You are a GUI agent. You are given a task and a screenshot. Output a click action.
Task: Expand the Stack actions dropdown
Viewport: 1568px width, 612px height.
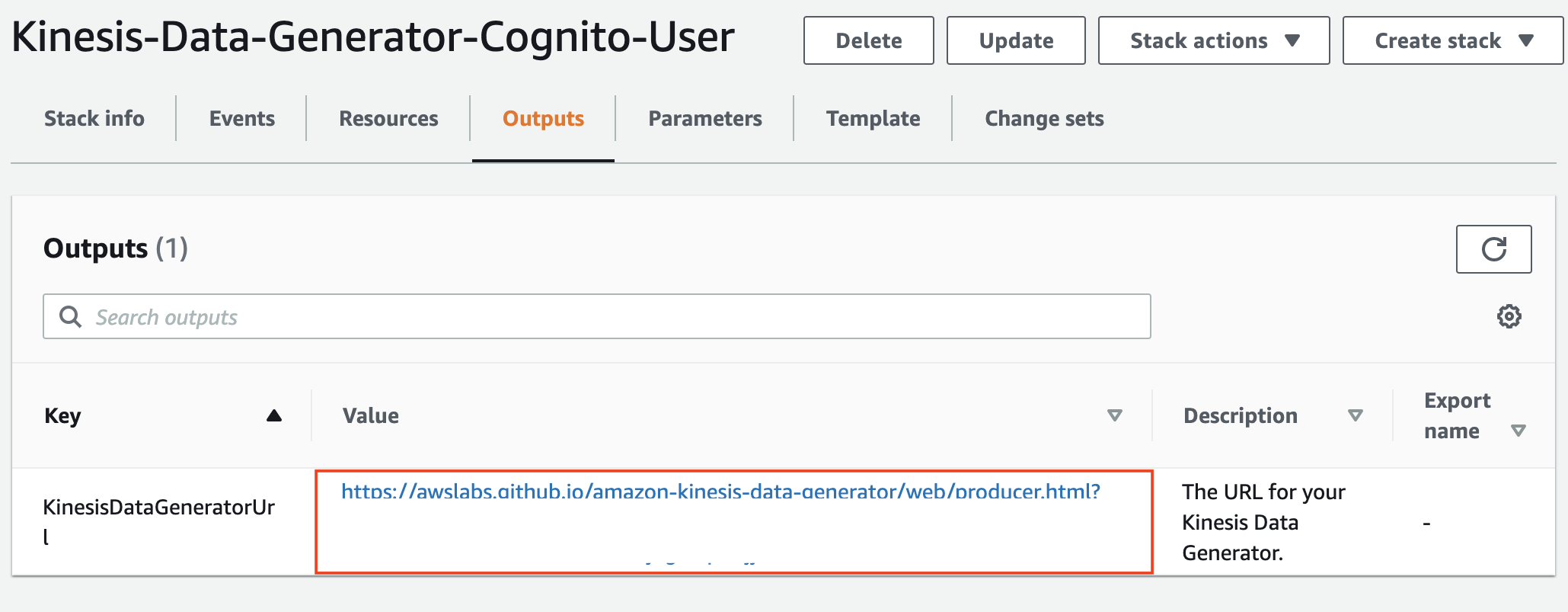point(1214,40)
